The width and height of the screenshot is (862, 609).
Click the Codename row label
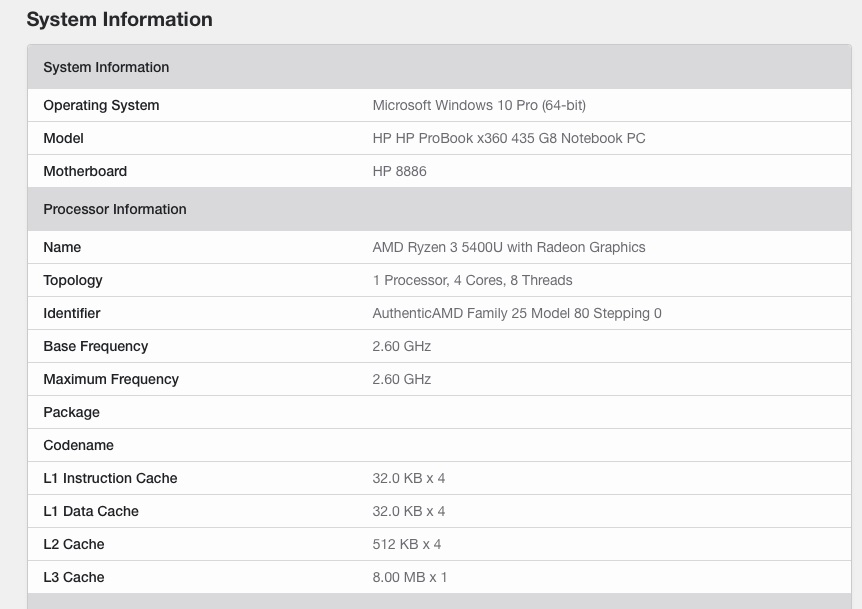coord(78,445)
